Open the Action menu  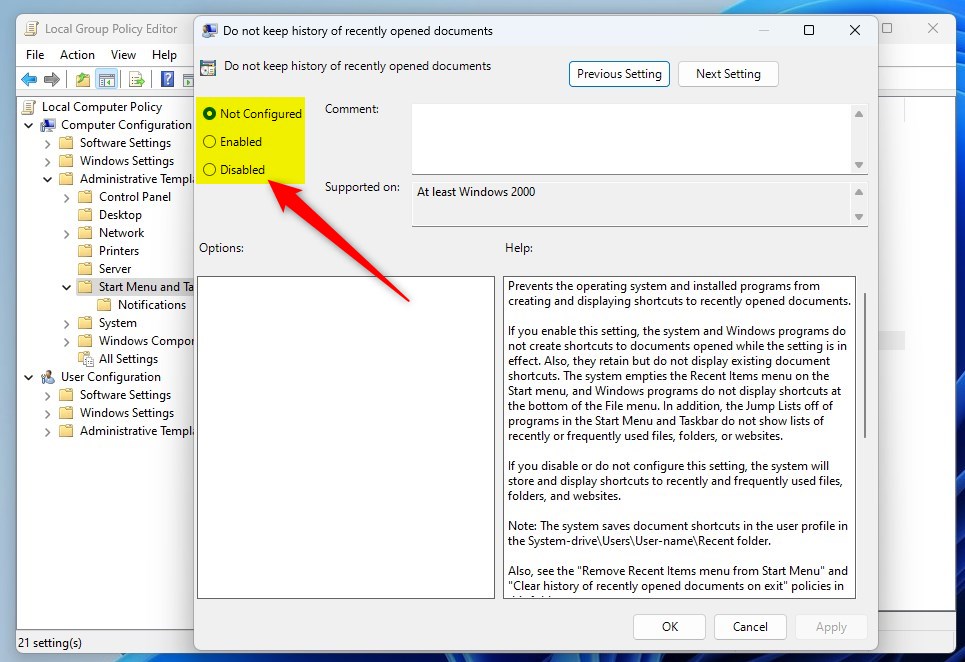[x=77, y=55]
